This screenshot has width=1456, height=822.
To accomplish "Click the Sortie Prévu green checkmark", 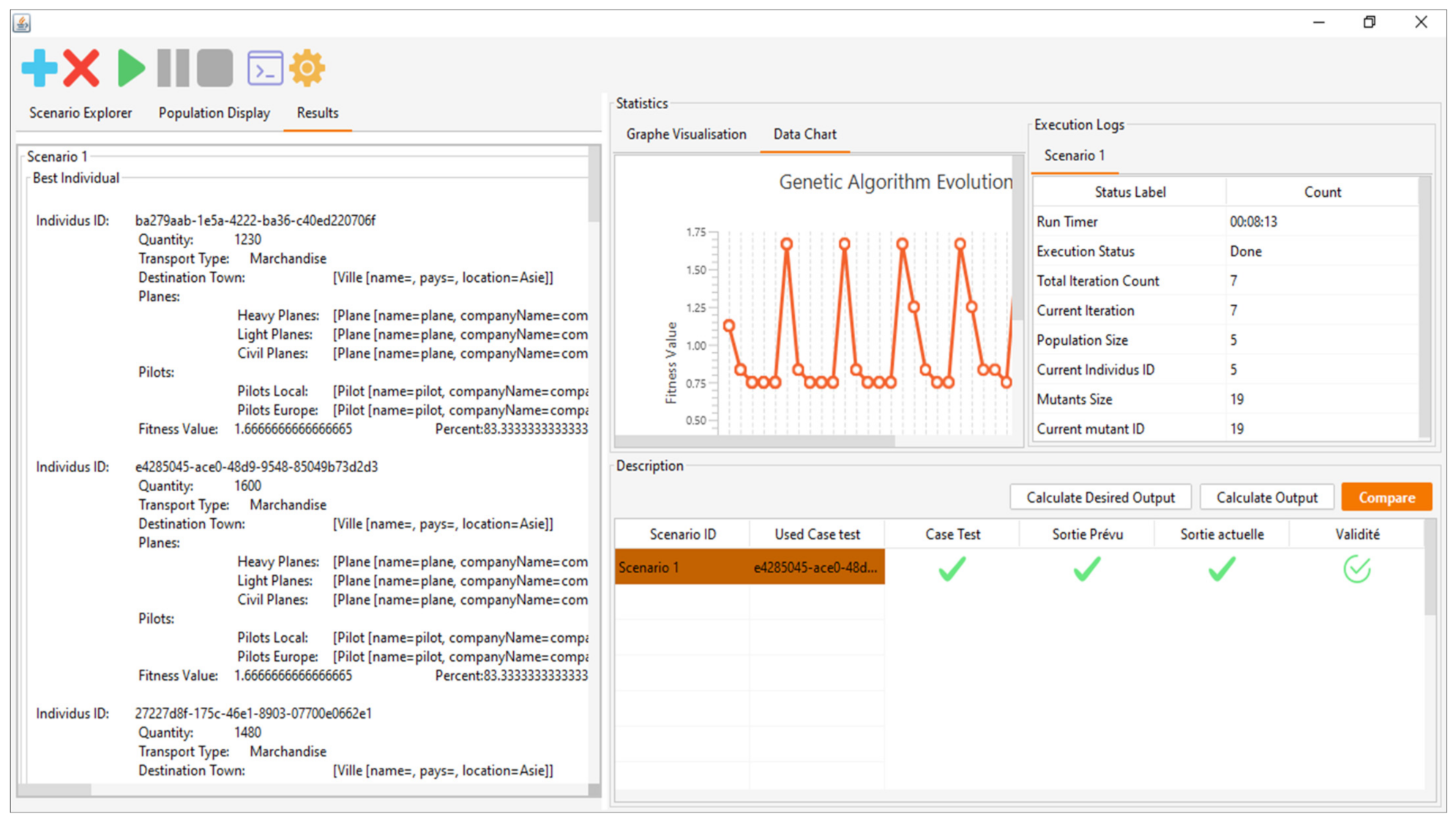I will pyautogui.click(x=1086, y=569).
